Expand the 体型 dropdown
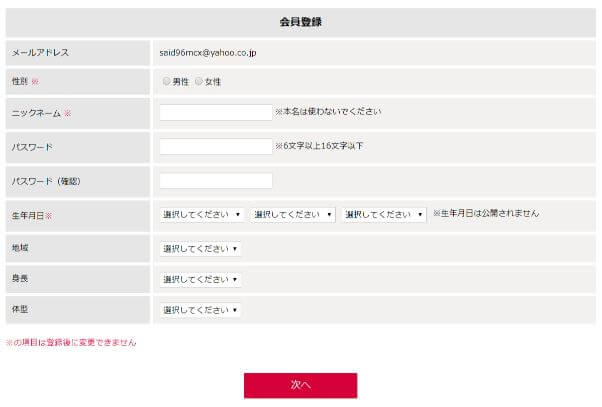The image size is (602, 407). (200, 310)
